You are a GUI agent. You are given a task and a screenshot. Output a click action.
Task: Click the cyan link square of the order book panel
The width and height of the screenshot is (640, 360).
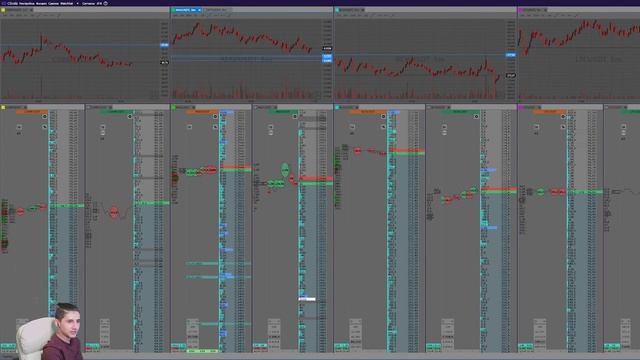point(337,107)
